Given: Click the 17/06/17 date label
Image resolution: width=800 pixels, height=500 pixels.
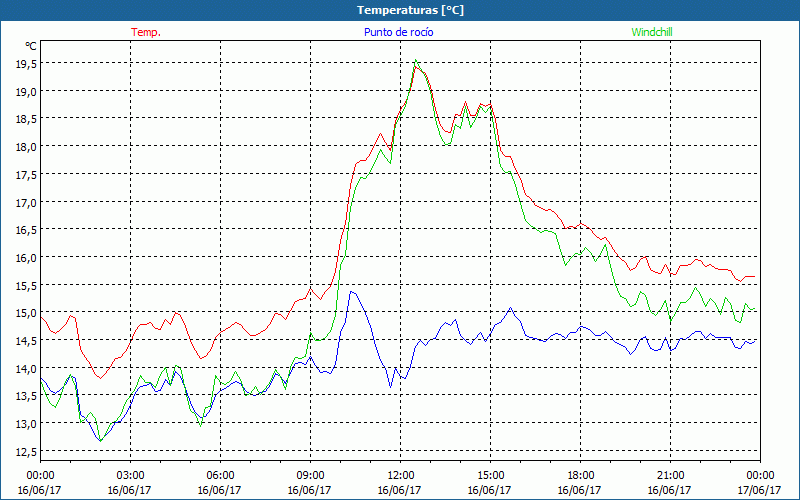Looking at the screenshot, I should click(x=759, y=490).
